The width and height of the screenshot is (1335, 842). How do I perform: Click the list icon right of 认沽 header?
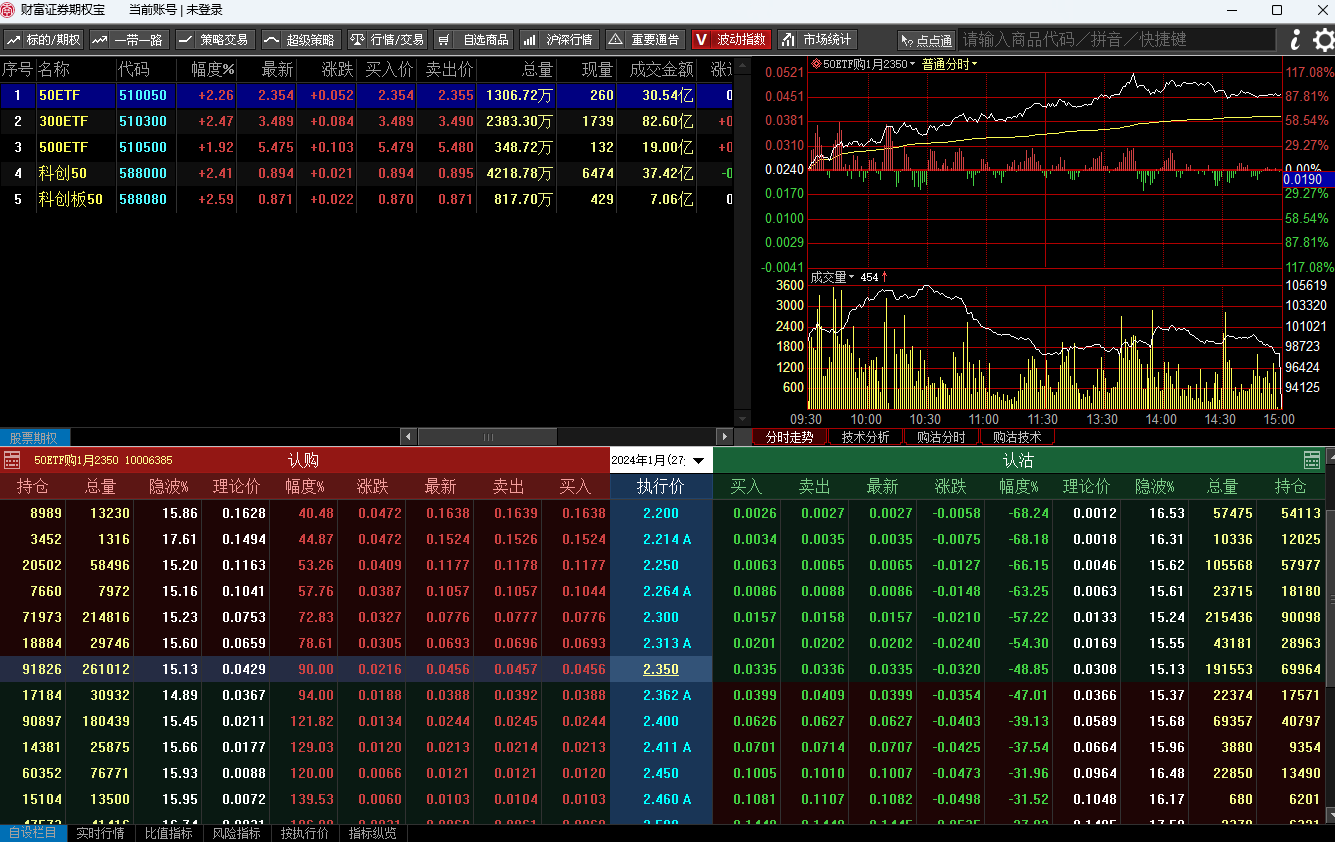[1312, 460]
